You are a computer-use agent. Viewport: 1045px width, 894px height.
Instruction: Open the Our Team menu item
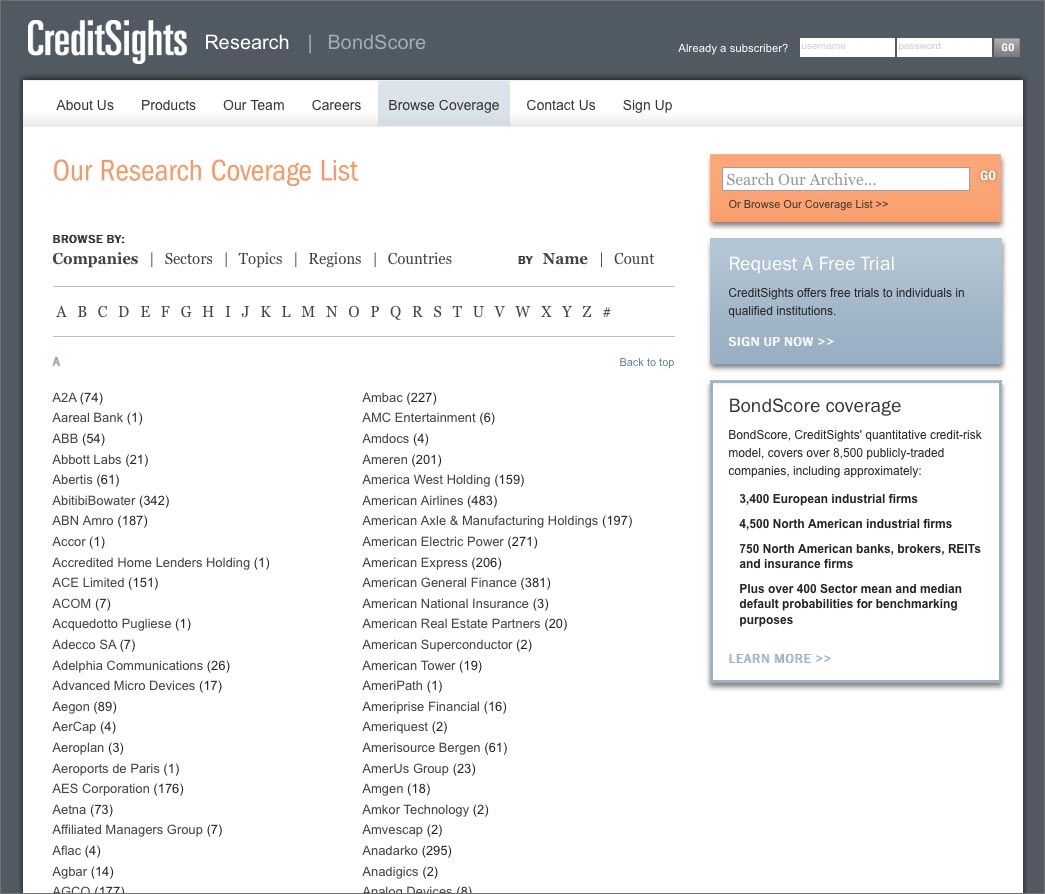coord(253,105)
